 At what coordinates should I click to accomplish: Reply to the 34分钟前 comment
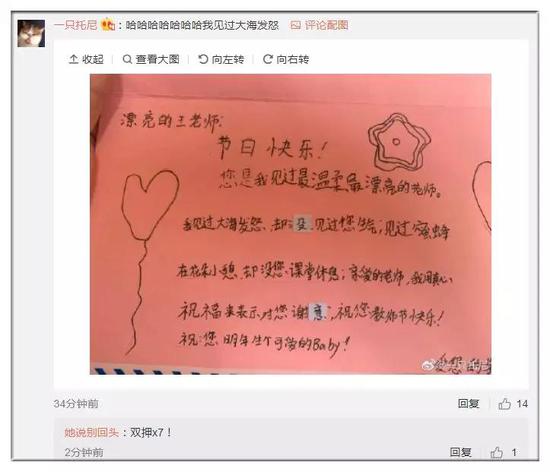(468, 404)
